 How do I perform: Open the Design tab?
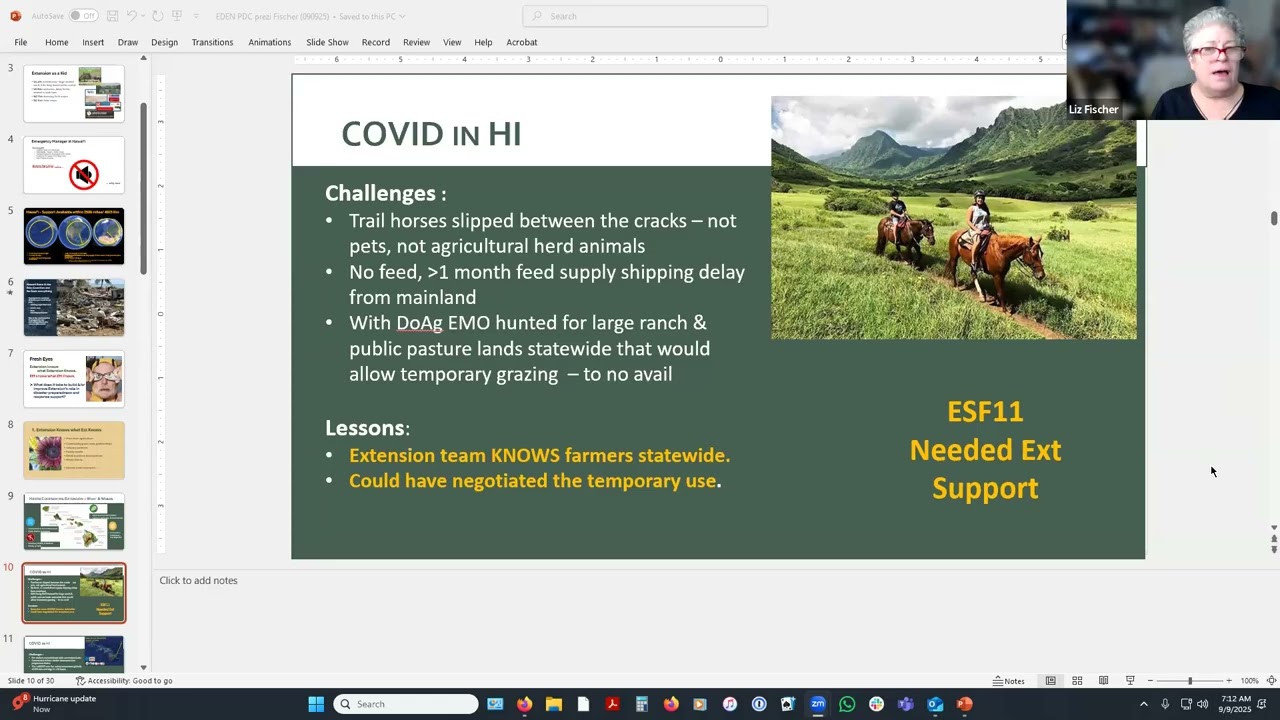pyautogui.click(x=164, y=42)
